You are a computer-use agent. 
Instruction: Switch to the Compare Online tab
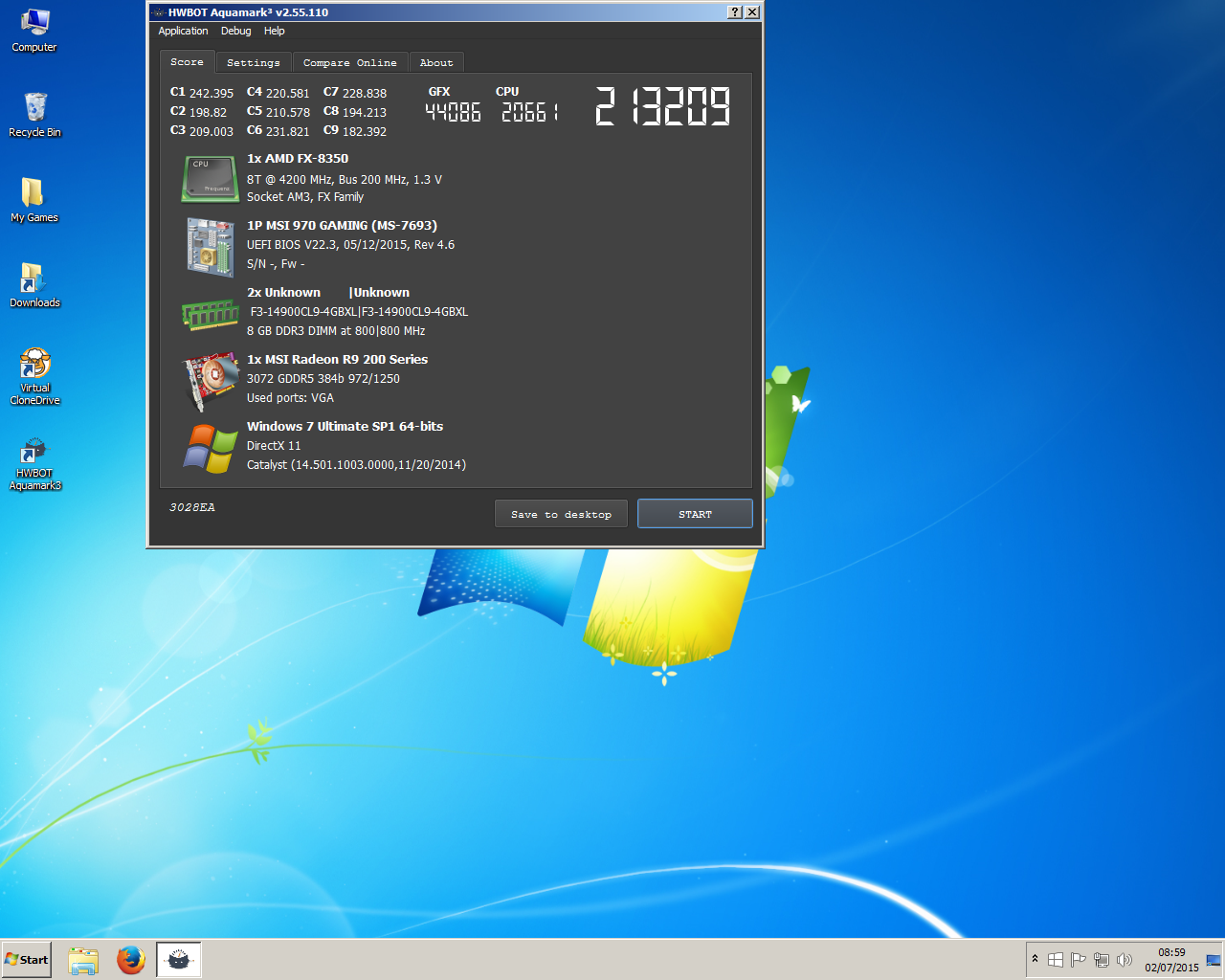349,62
